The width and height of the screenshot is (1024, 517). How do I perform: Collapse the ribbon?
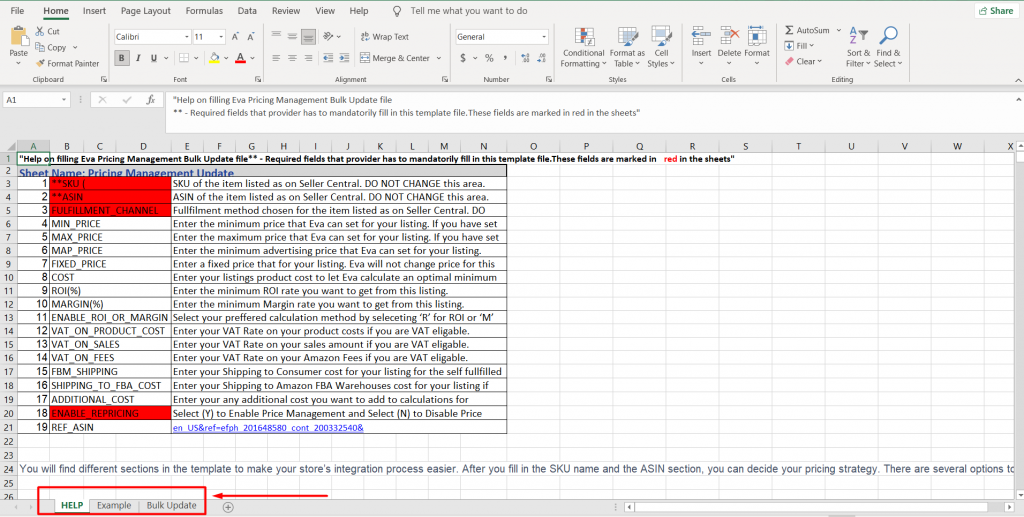pos(1018,80)
